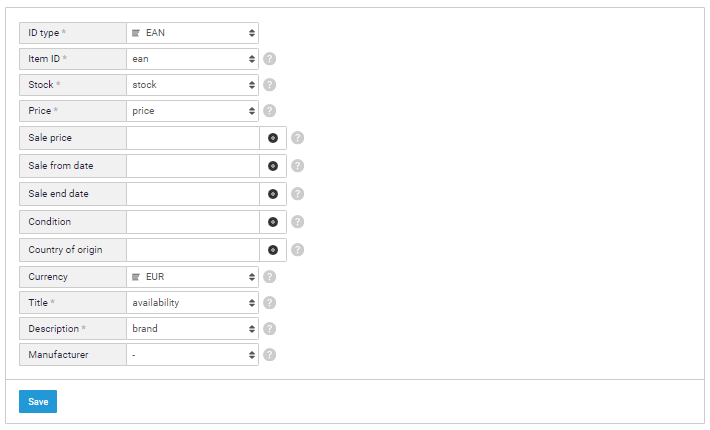
Task: Focus the Country of origin input
Action: pyautogui.click(x=192, y=250)
